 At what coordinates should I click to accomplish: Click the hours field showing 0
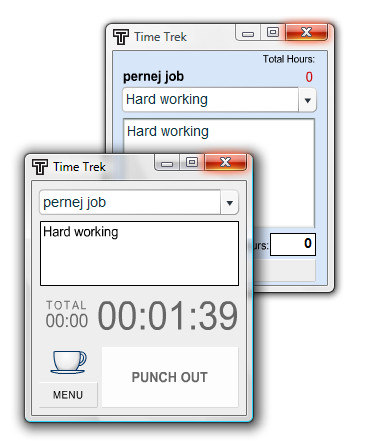tap(293, 244)
